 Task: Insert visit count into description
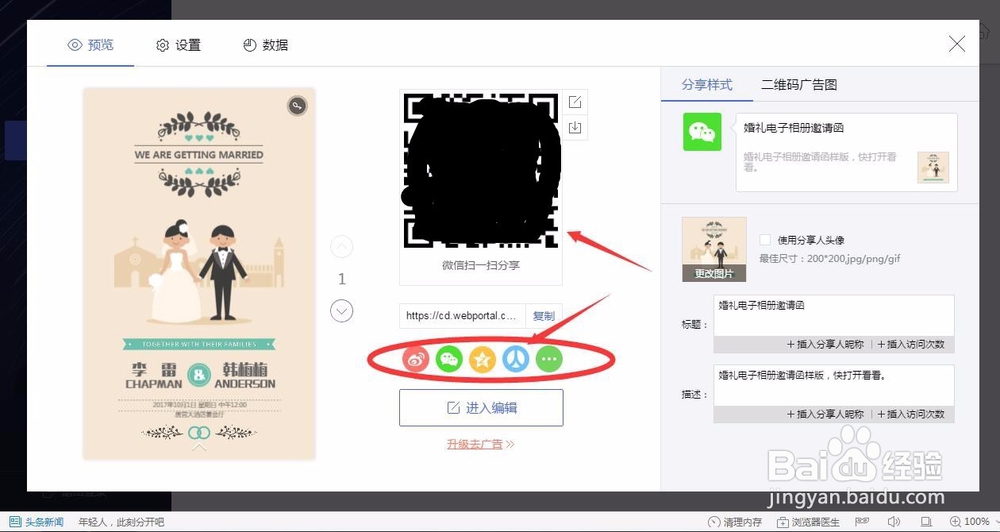911,414
